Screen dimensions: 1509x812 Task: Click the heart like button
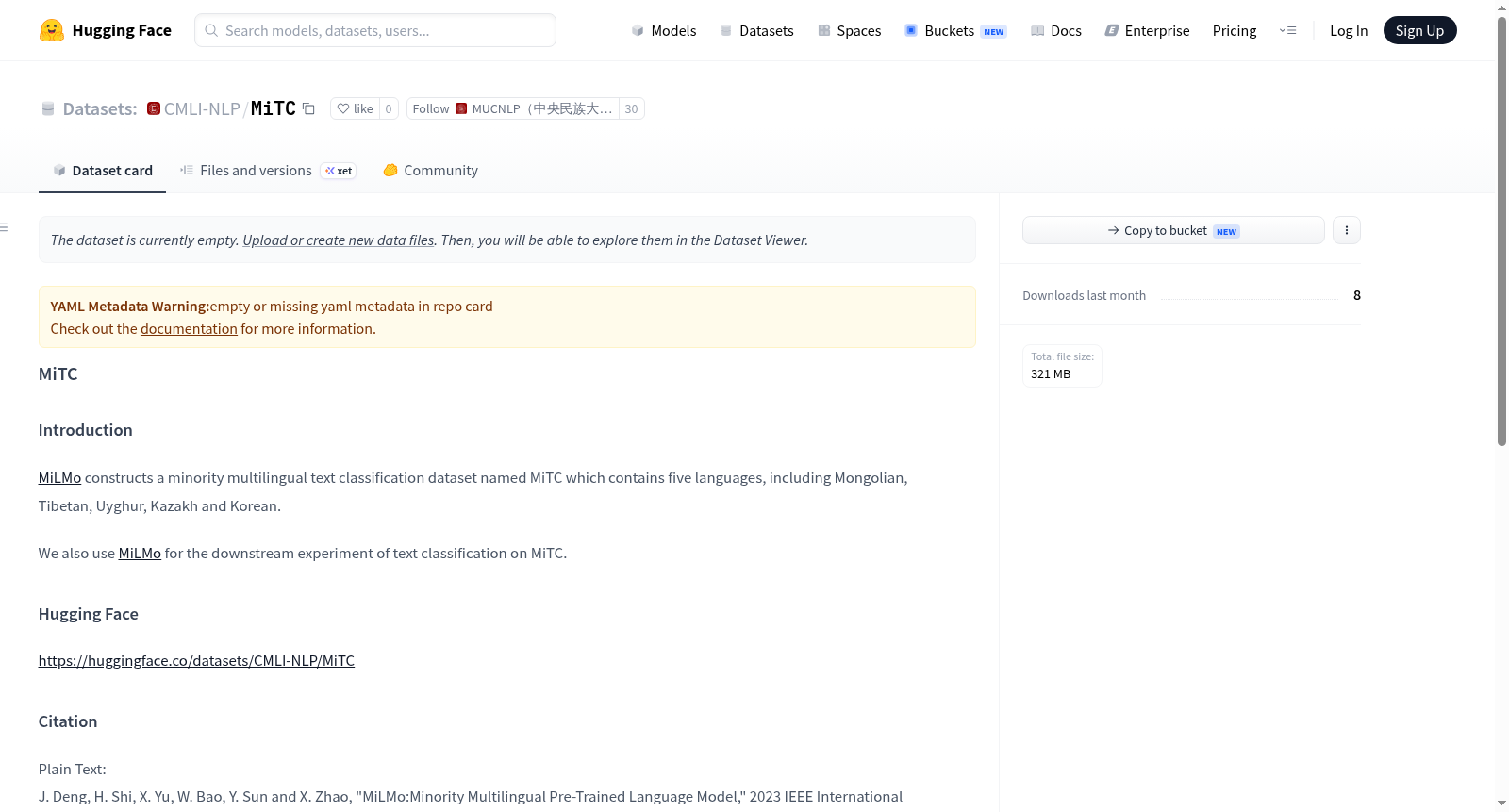[355, 108]
